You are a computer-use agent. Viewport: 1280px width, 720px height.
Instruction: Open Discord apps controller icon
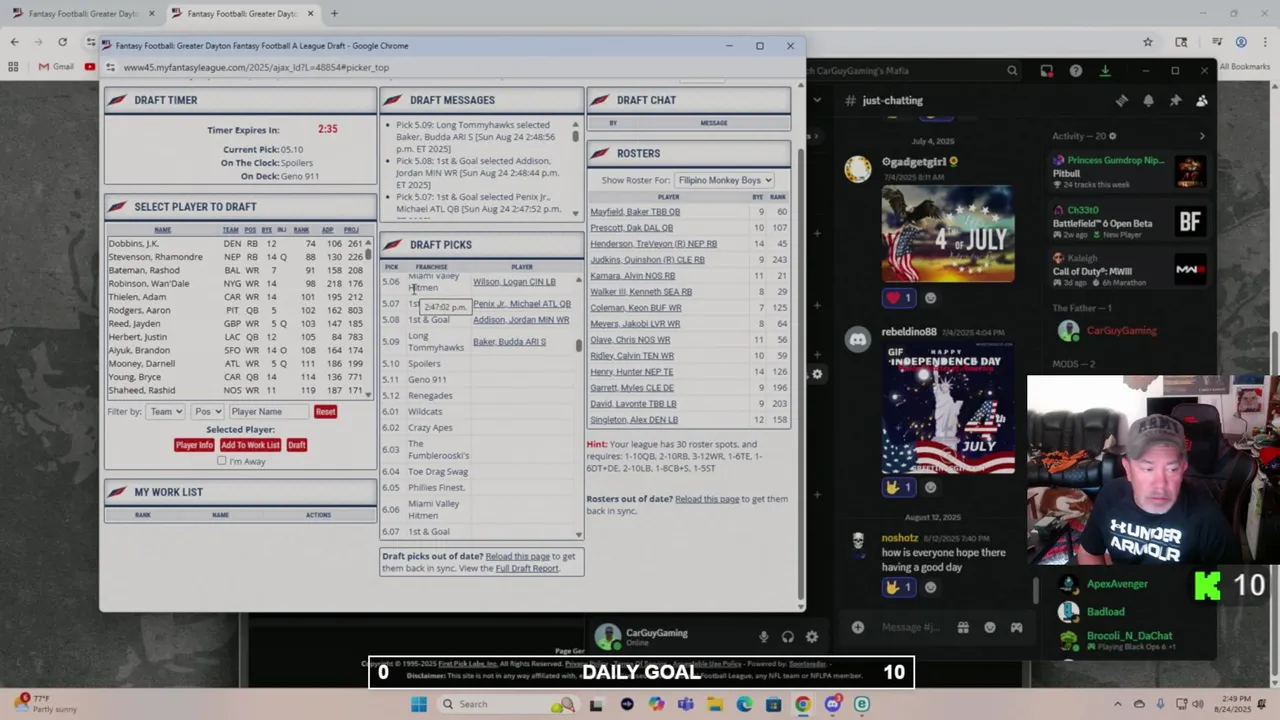pos(1016,627)
